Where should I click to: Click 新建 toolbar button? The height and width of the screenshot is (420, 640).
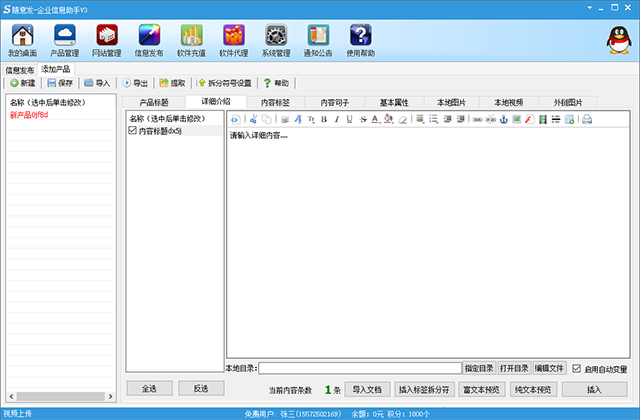(23, 83)
